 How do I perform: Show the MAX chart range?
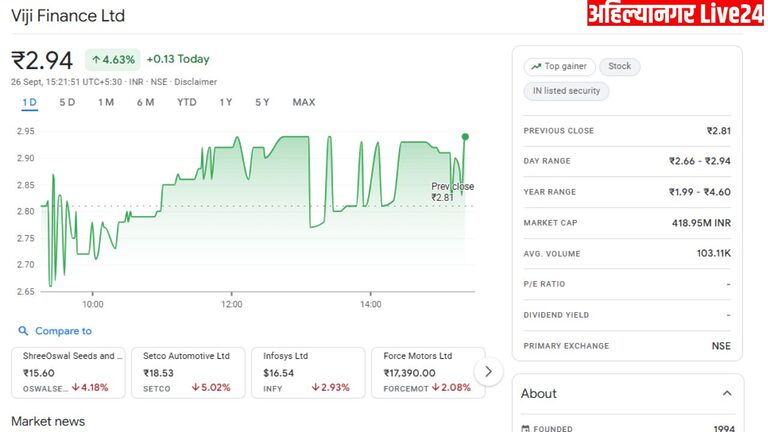[x=303, y=102]
